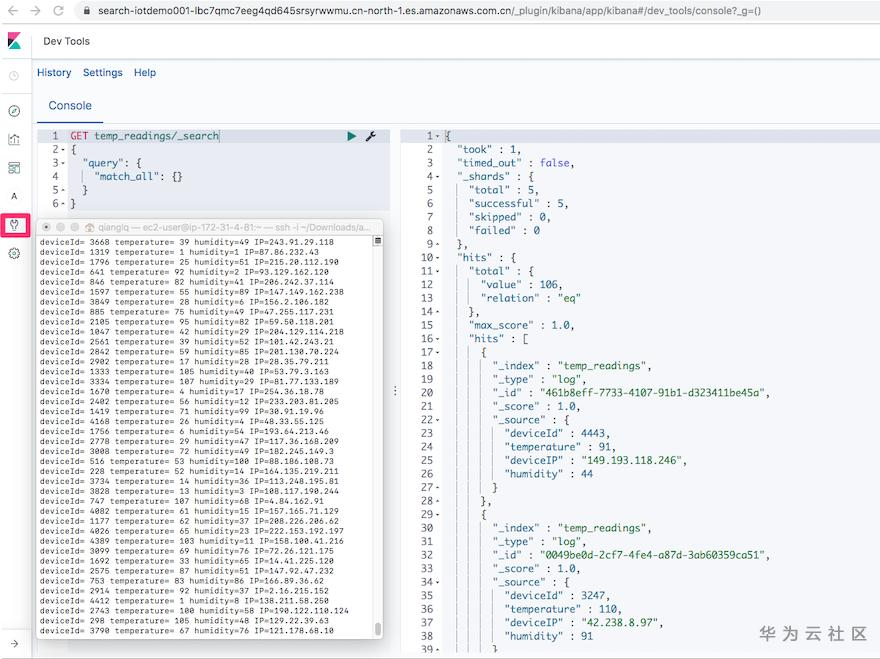The image size is (880, 659).
Task: Open Dashboard icon in sidebar
Action: tap(15, 168)
